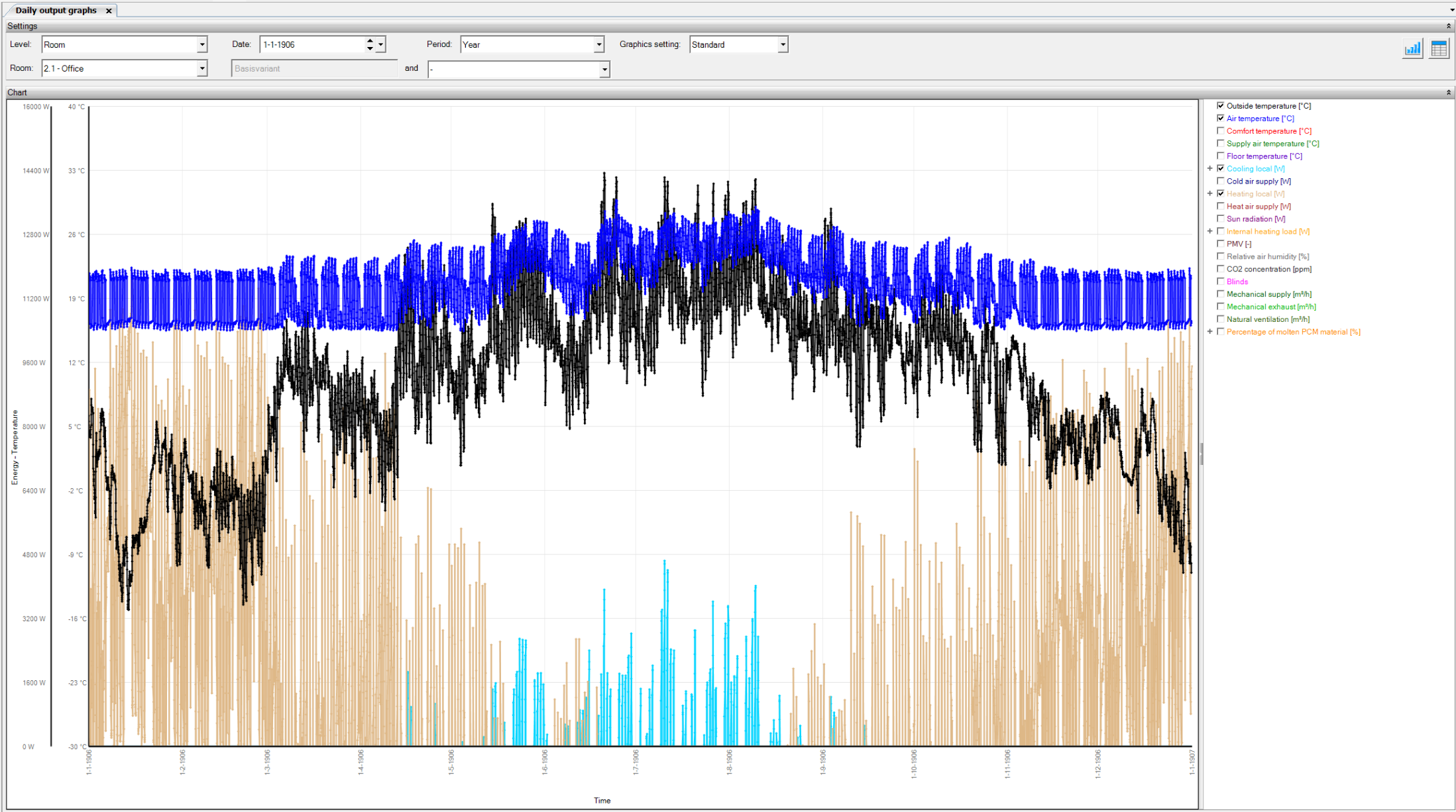Open the Level dropdown
Viewport: 1456px width, 812px height.
coord(202,44)
